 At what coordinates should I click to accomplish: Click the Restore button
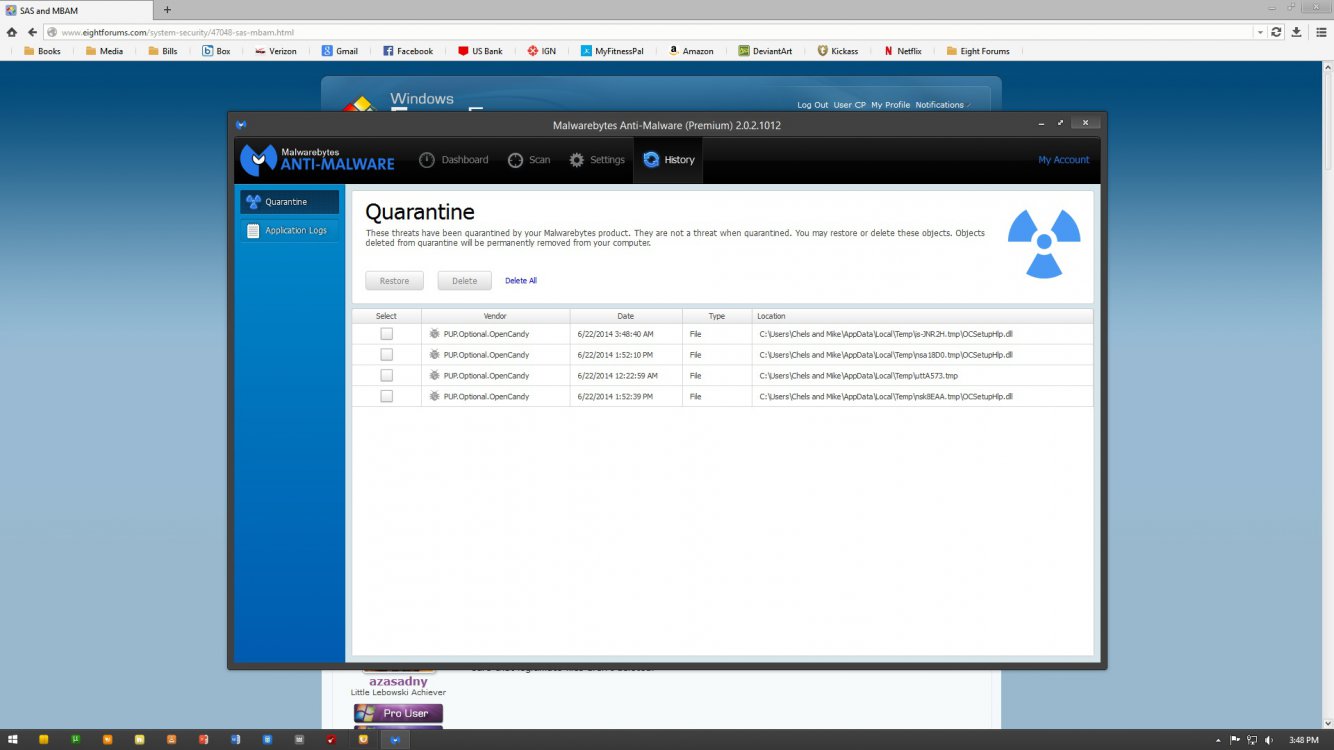coord(394,281)
